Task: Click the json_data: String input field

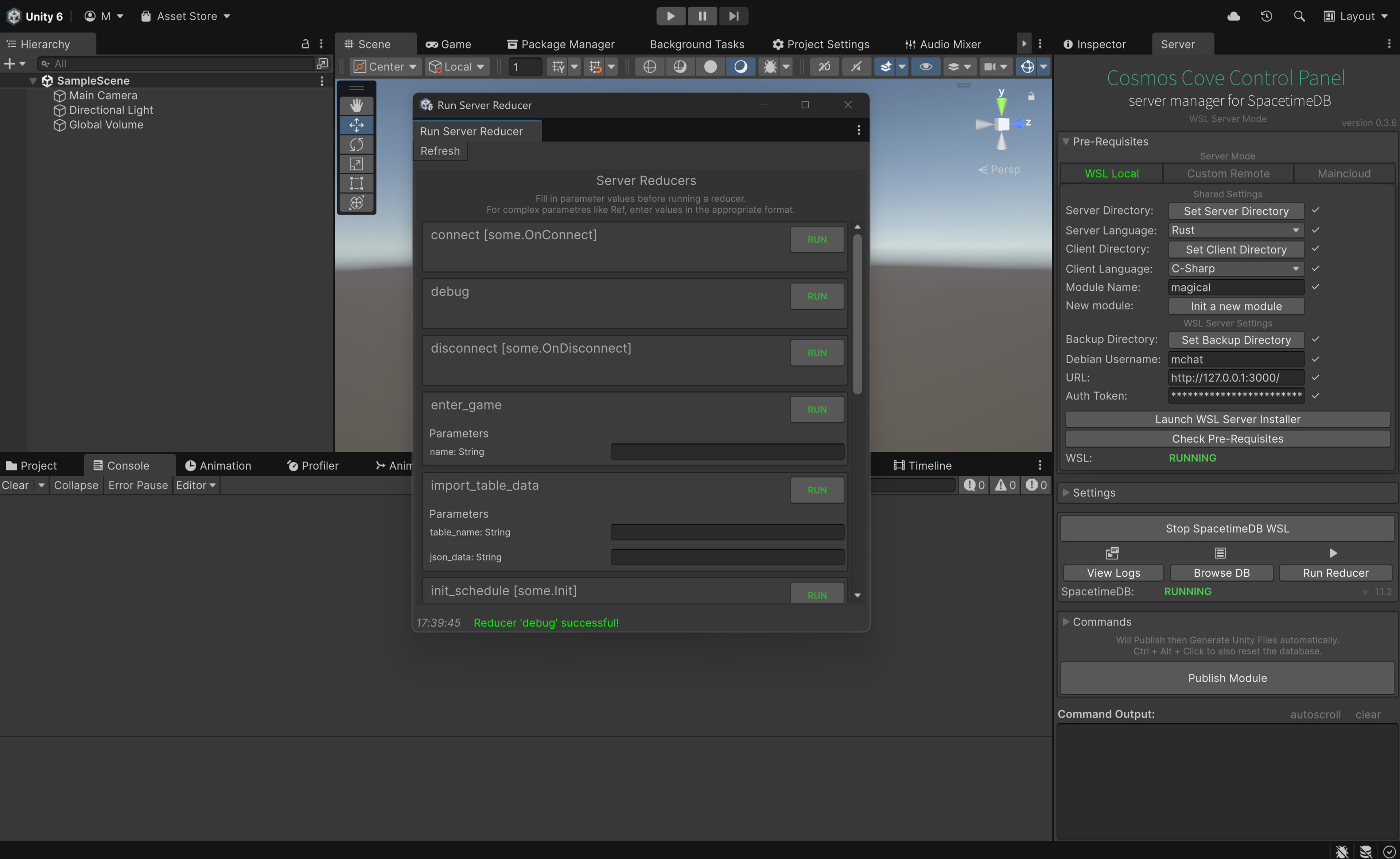Action: (x=727, y=557)
